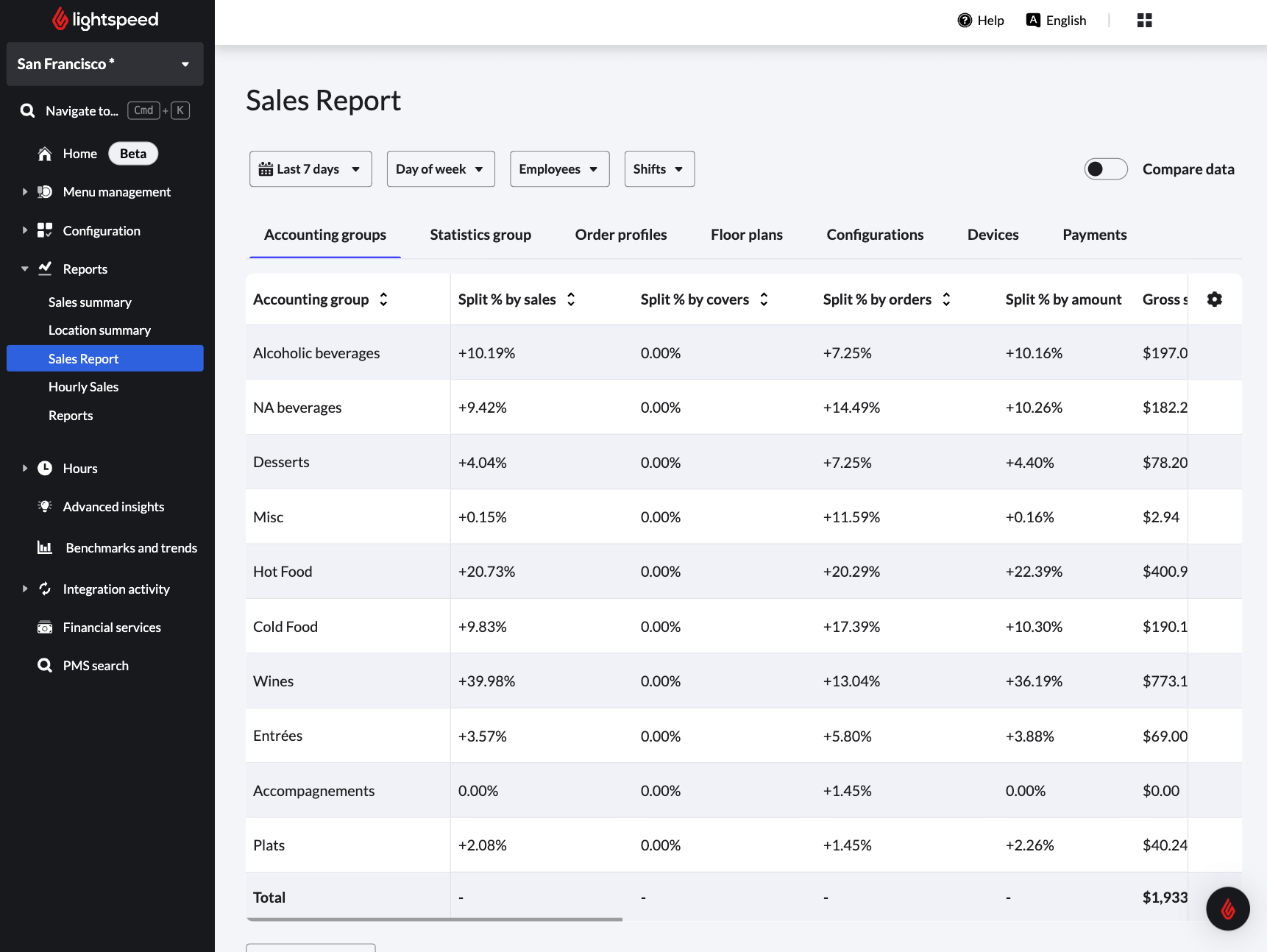Open the San Francisco location selector
The height and width of the screenshot is (952, 1267).
tap(104, 64)
